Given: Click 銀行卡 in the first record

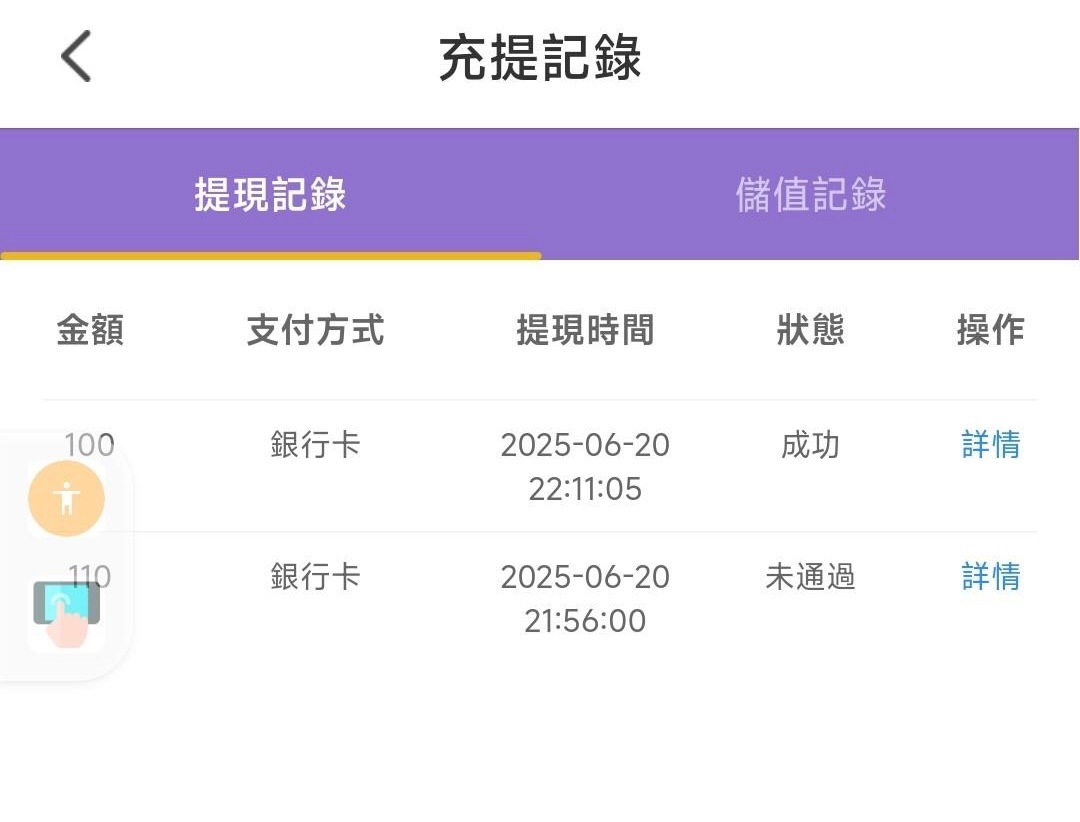Looking at the screenshot, I should tap(315, 444).
